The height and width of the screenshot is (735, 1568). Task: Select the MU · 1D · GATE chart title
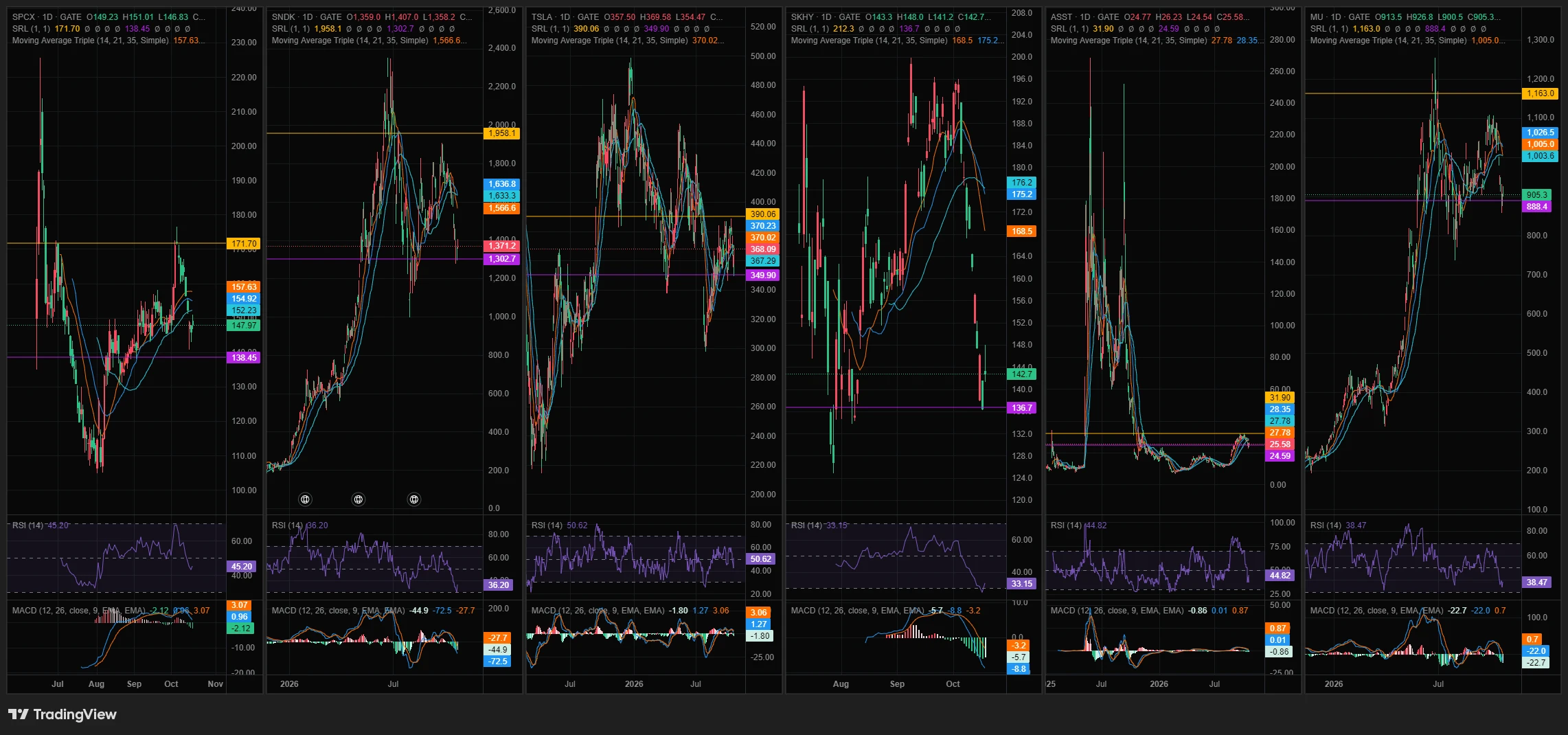click(x=1341, y=17)
